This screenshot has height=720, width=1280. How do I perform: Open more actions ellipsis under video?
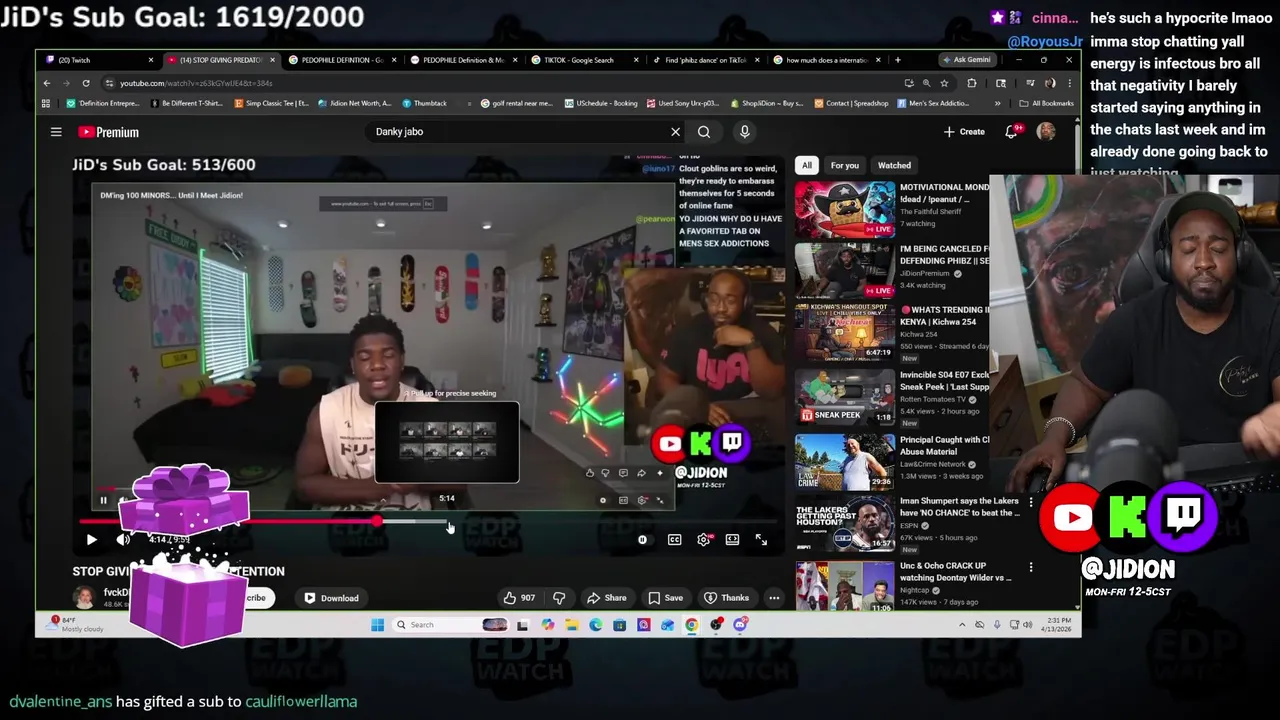(774, 598)
